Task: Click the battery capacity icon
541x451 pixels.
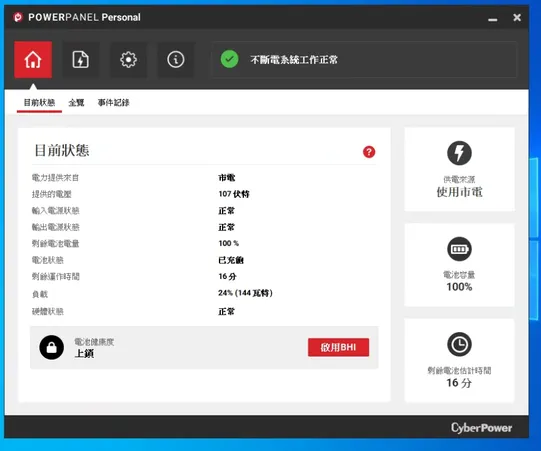Action: (459, 249)
